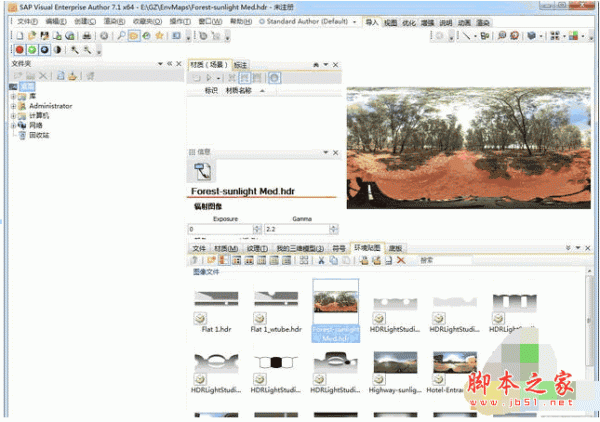600x422 pixels.
Task: Click the blue sphere render-mode icon
Action: click(x=45, y=50)
